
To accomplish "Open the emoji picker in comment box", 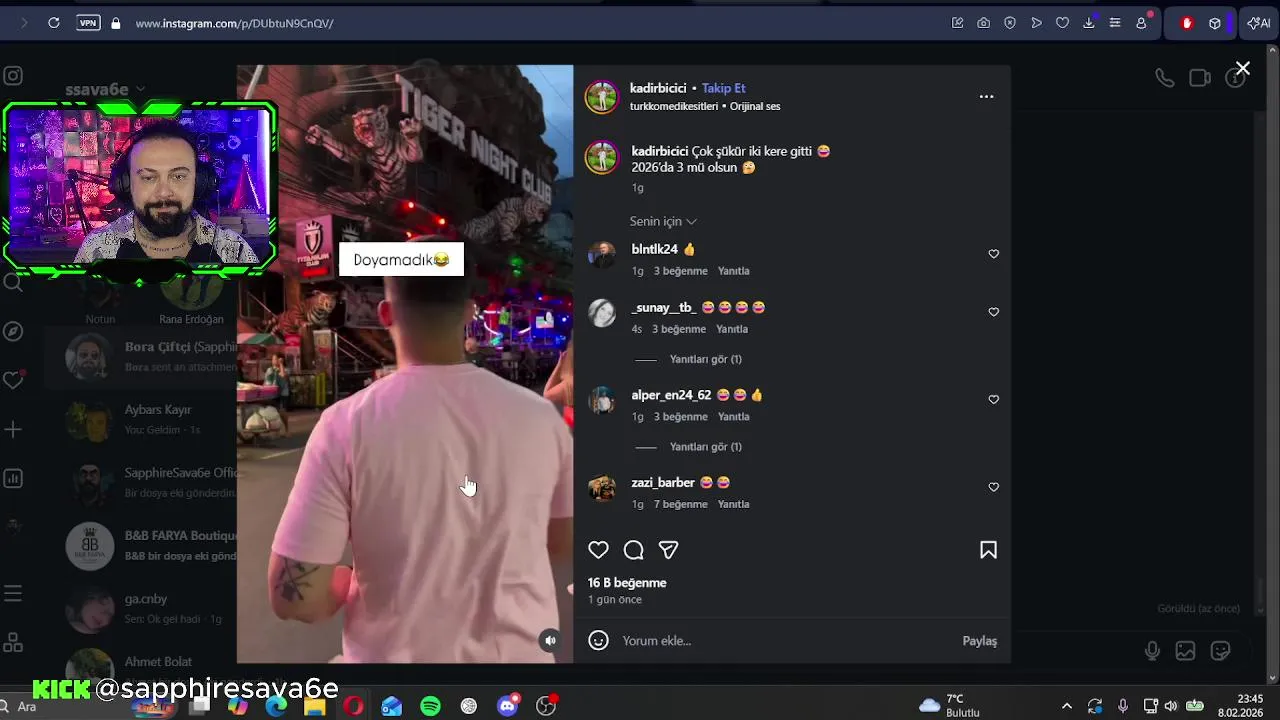I will tap(598, 640).
